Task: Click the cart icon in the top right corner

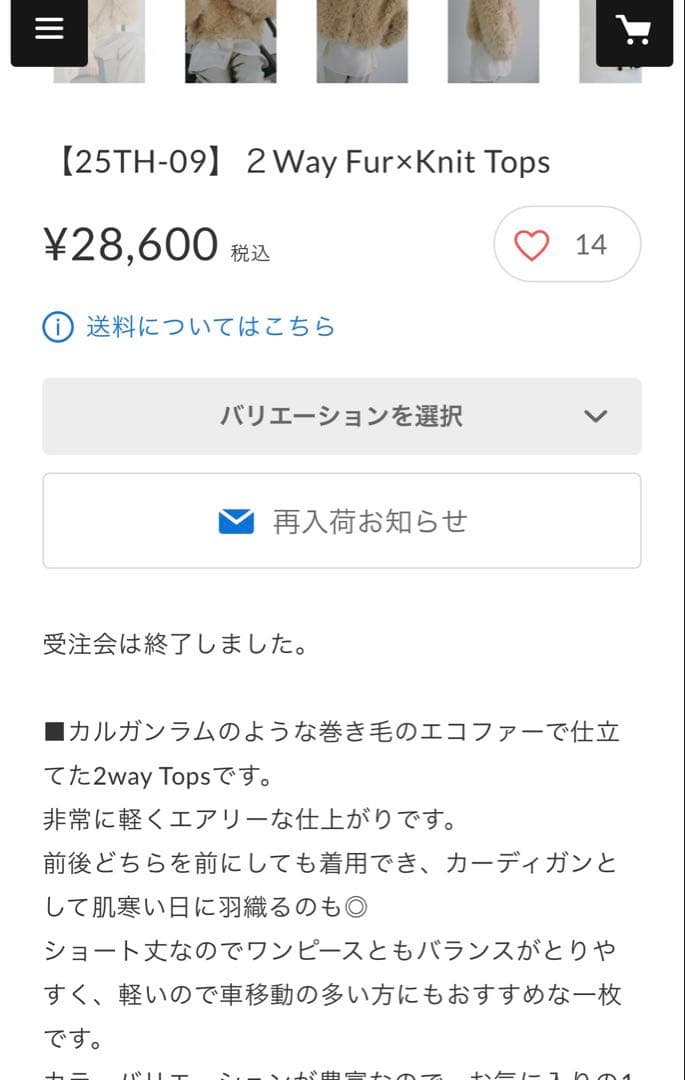Action: (x=634, y=30)
